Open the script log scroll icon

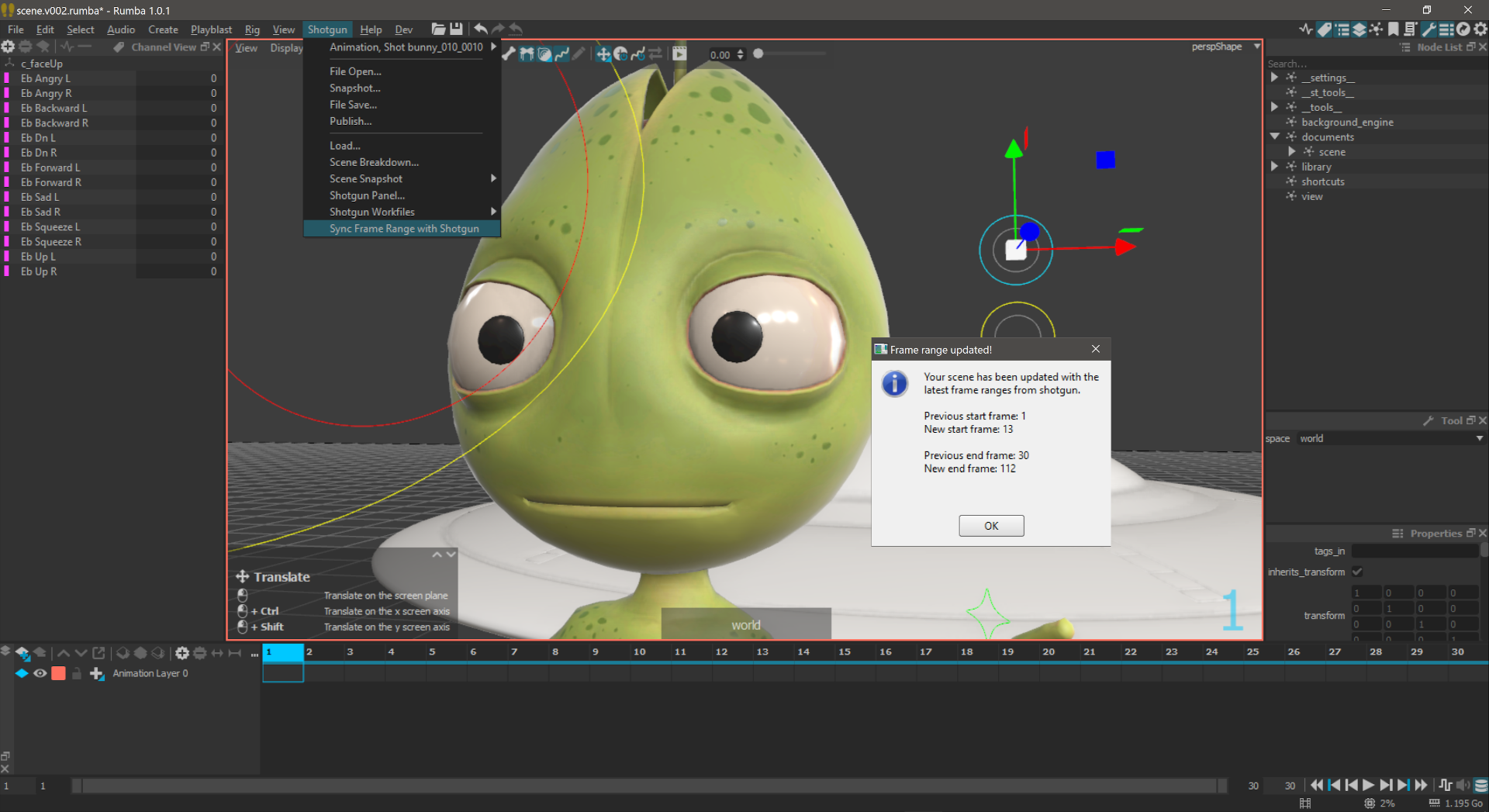1411,29
